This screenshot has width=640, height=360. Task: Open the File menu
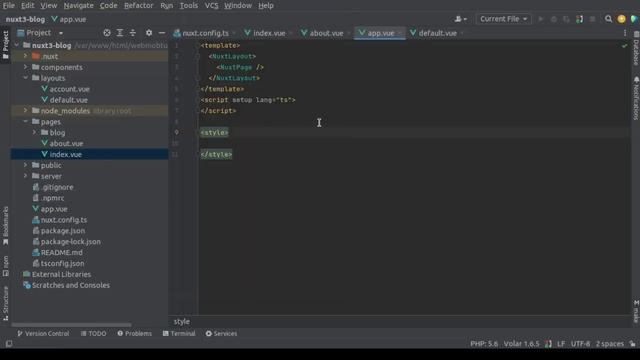tap(9, 6)
